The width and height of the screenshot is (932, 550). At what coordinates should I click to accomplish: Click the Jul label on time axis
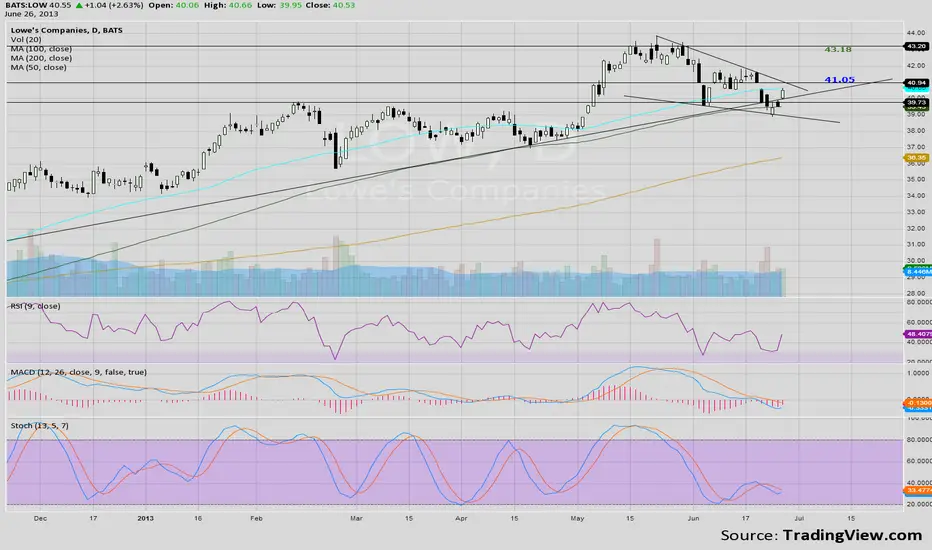pyautogui.click(x=799, y=518)
